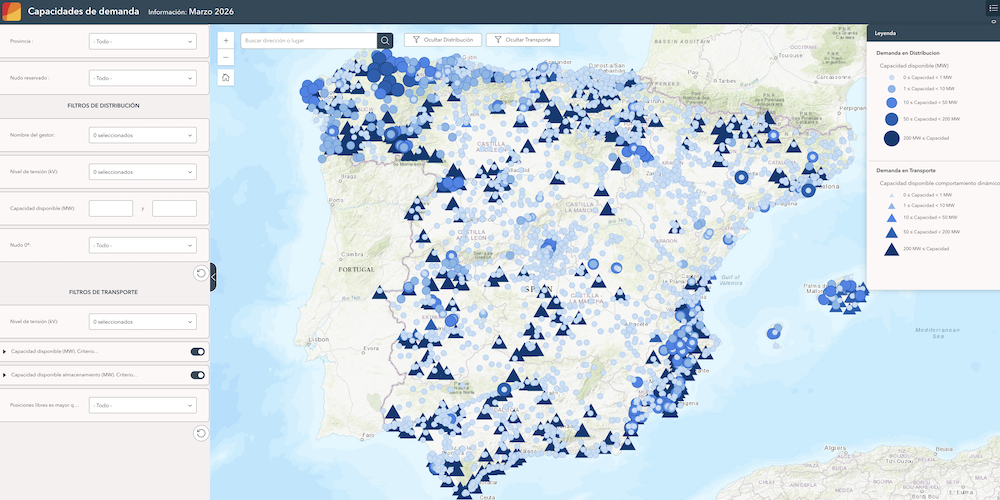This screenshot has height=500, width=1000.
Task: Open the Provincia dropdown
Action: 142,41
